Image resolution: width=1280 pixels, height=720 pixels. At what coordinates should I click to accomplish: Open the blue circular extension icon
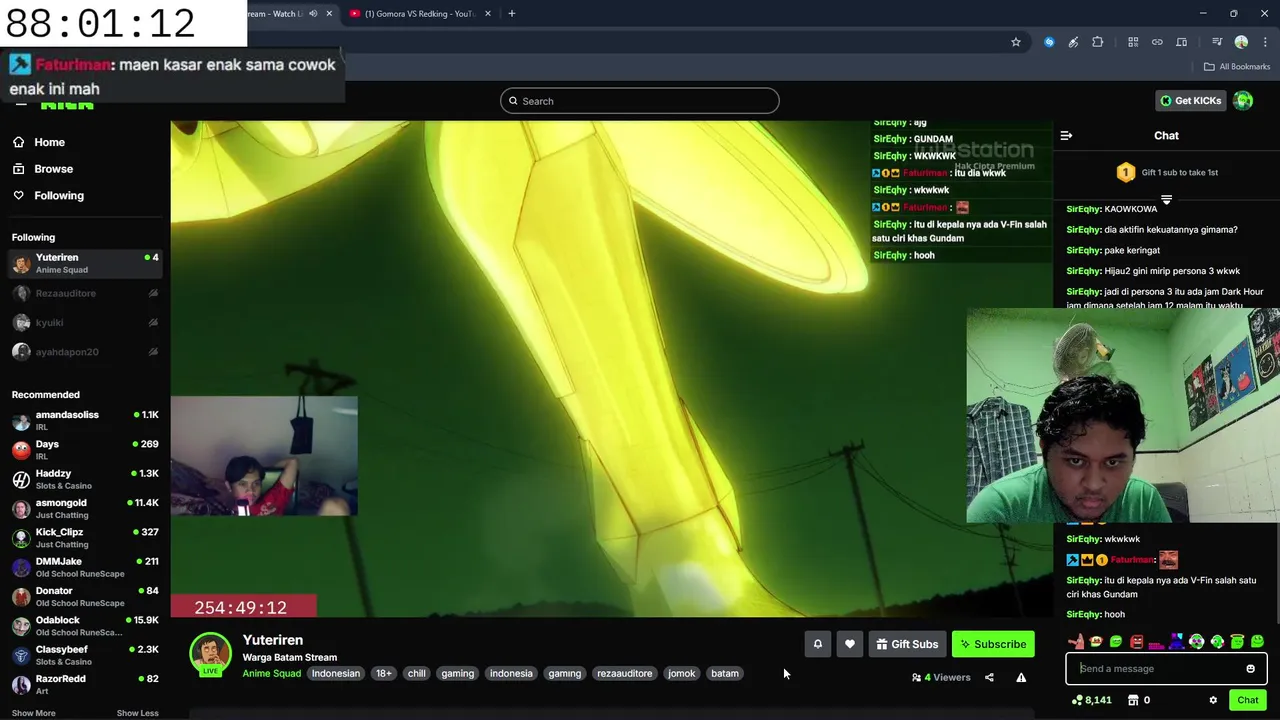(1049, 42)
